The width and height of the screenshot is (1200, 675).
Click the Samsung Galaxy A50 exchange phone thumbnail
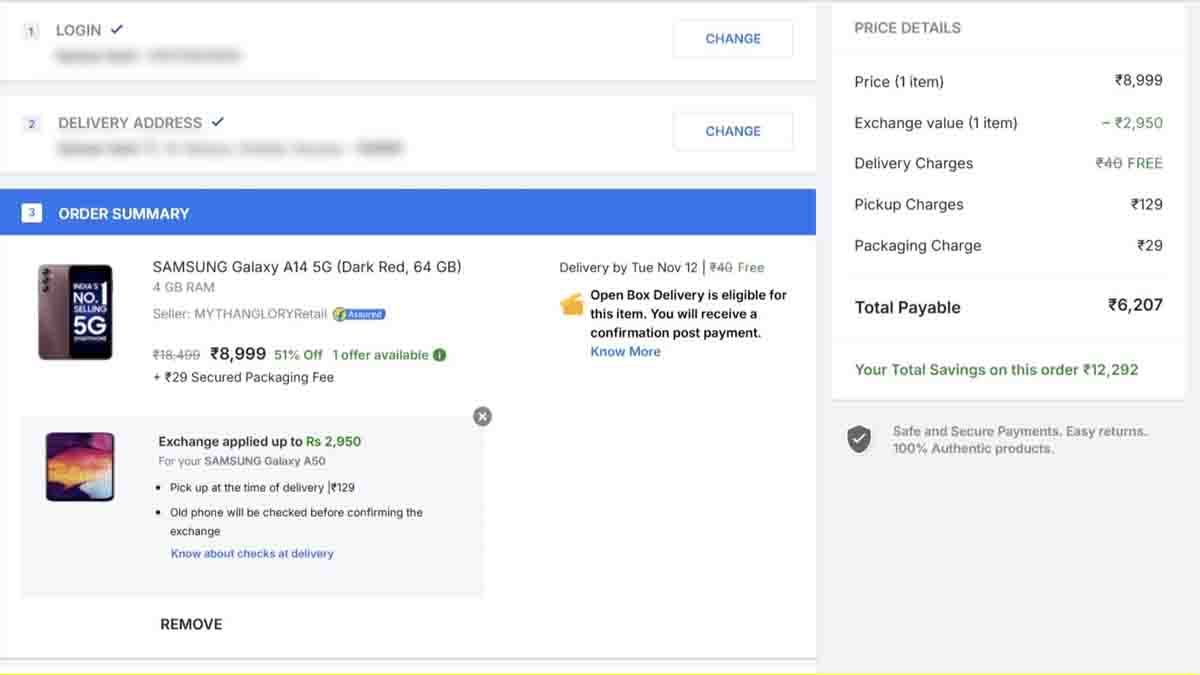tap(80, 467)
